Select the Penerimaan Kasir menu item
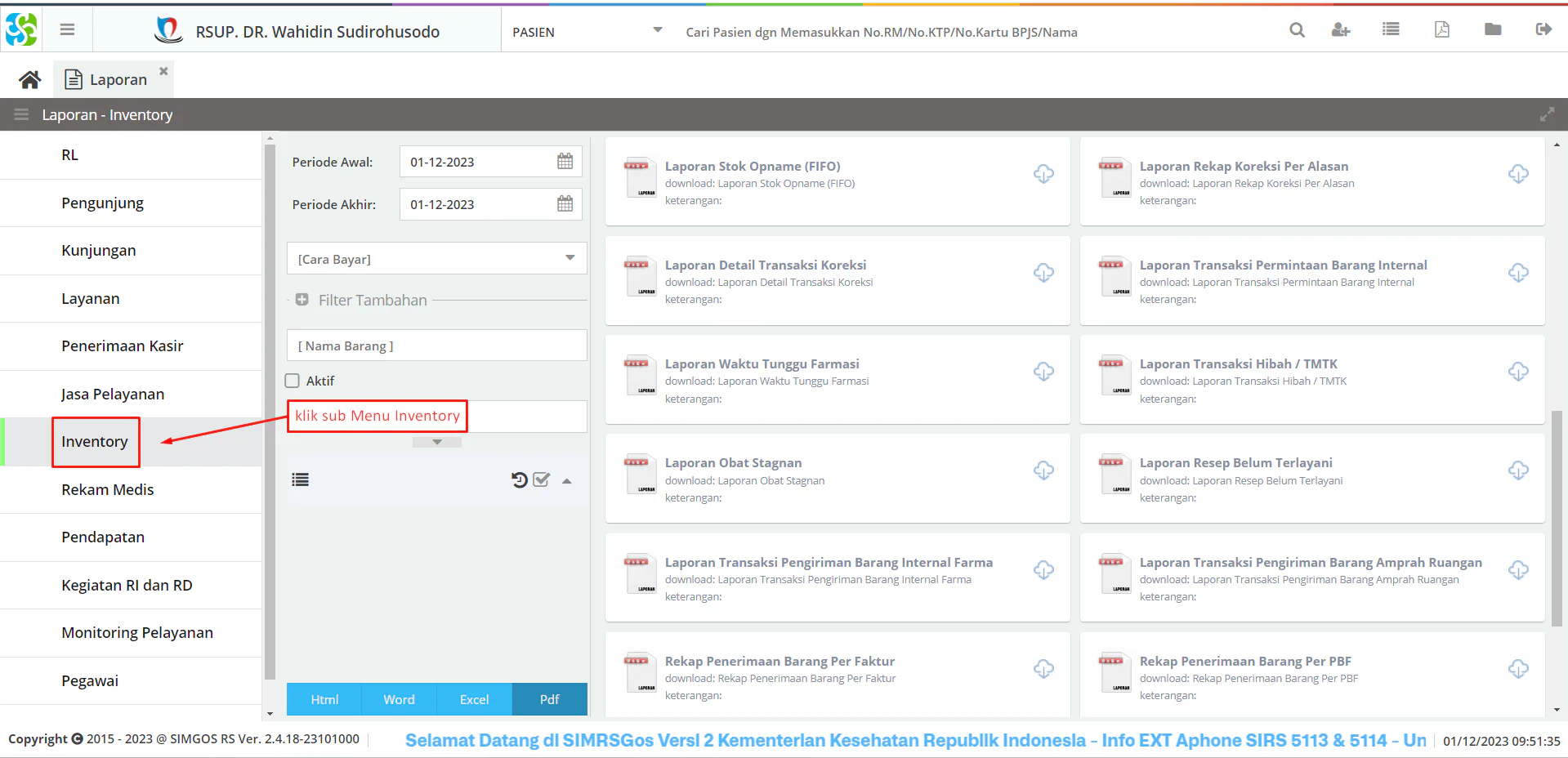 131,346
